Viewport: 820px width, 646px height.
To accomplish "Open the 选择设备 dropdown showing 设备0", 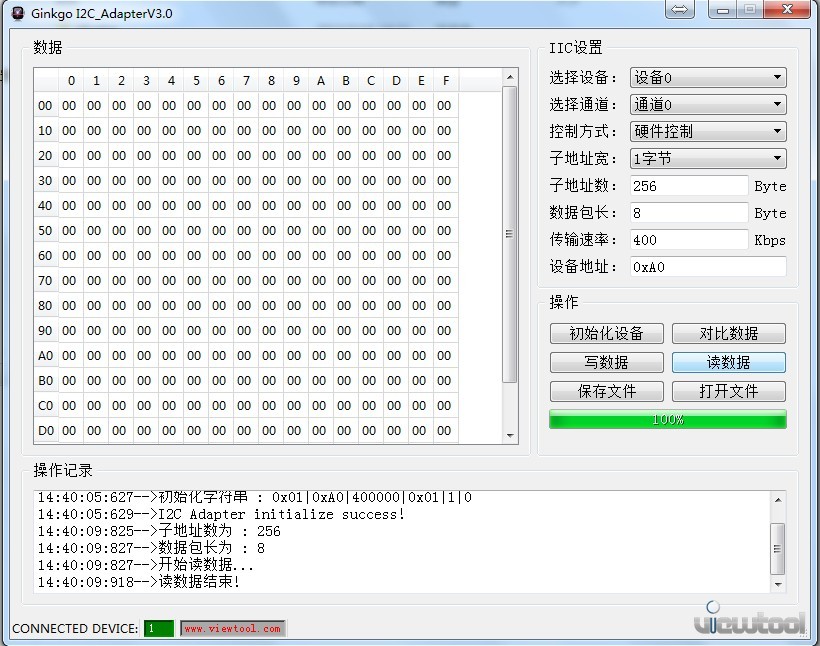I will tap(708, 77).
